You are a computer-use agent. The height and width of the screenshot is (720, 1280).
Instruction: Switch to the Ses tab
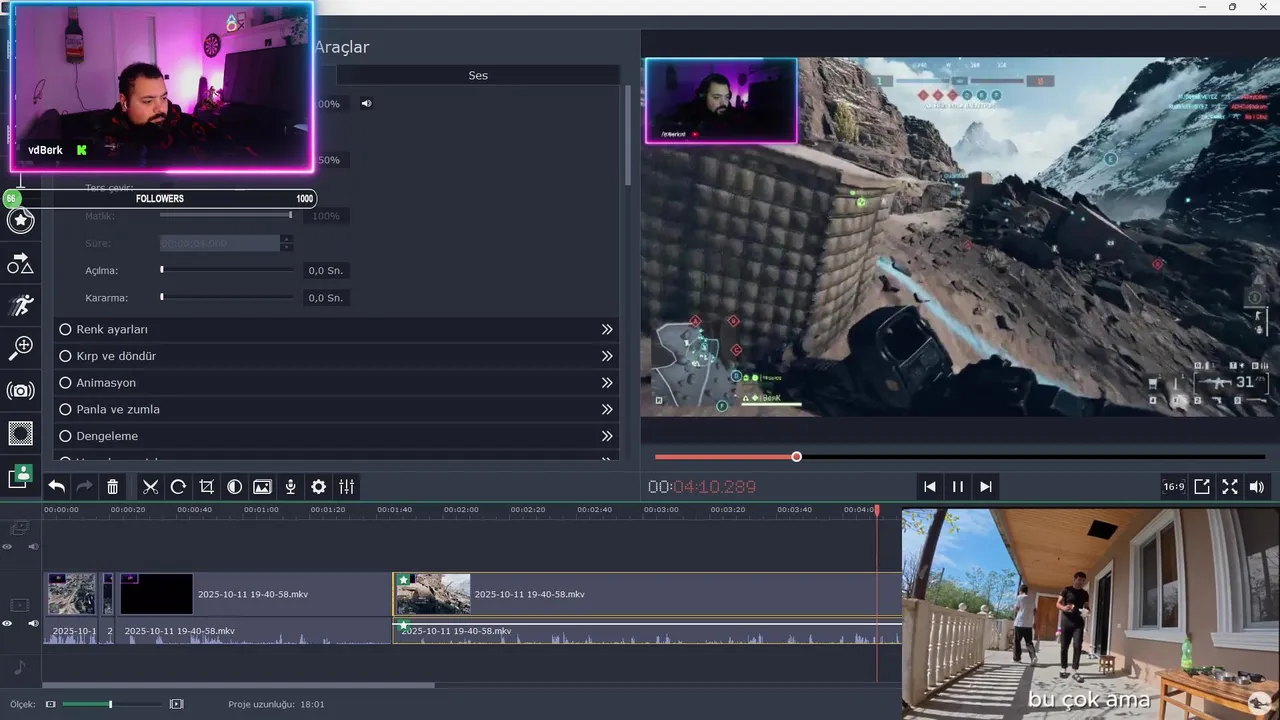click(478, 75)
